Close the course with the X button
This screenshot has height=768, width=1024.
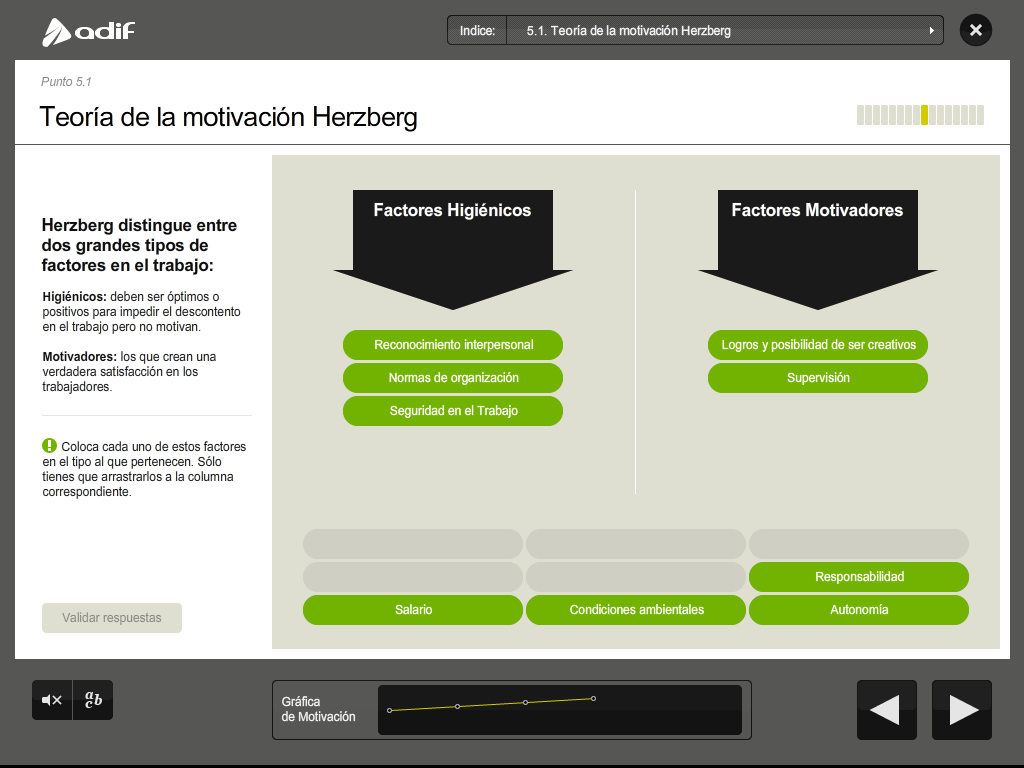(x=975, y=30)
